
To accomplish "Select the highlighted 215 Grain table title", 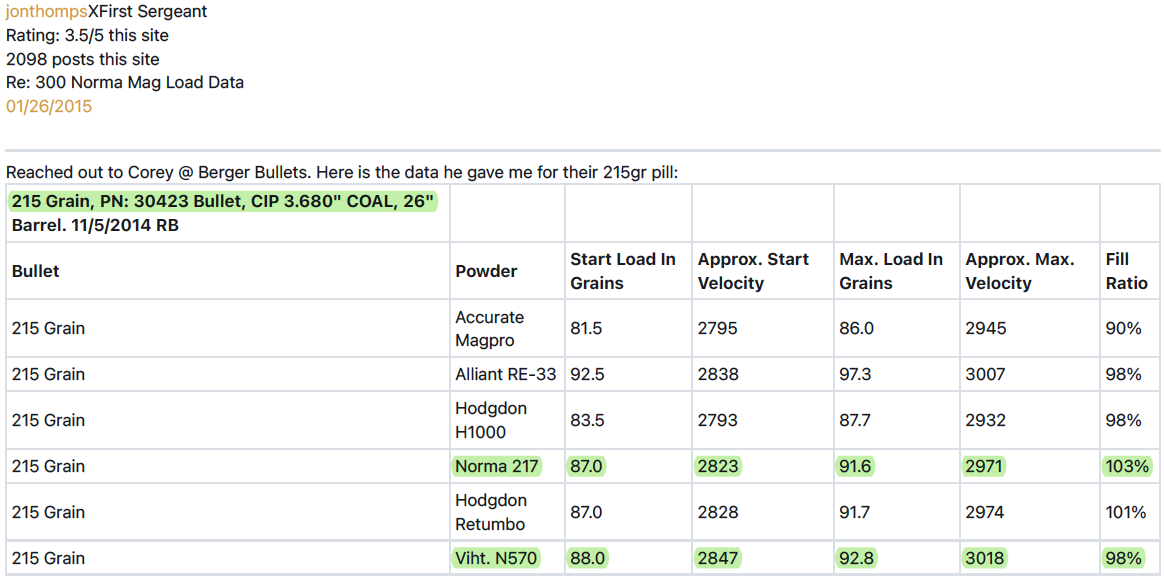I will coord(223,202).
